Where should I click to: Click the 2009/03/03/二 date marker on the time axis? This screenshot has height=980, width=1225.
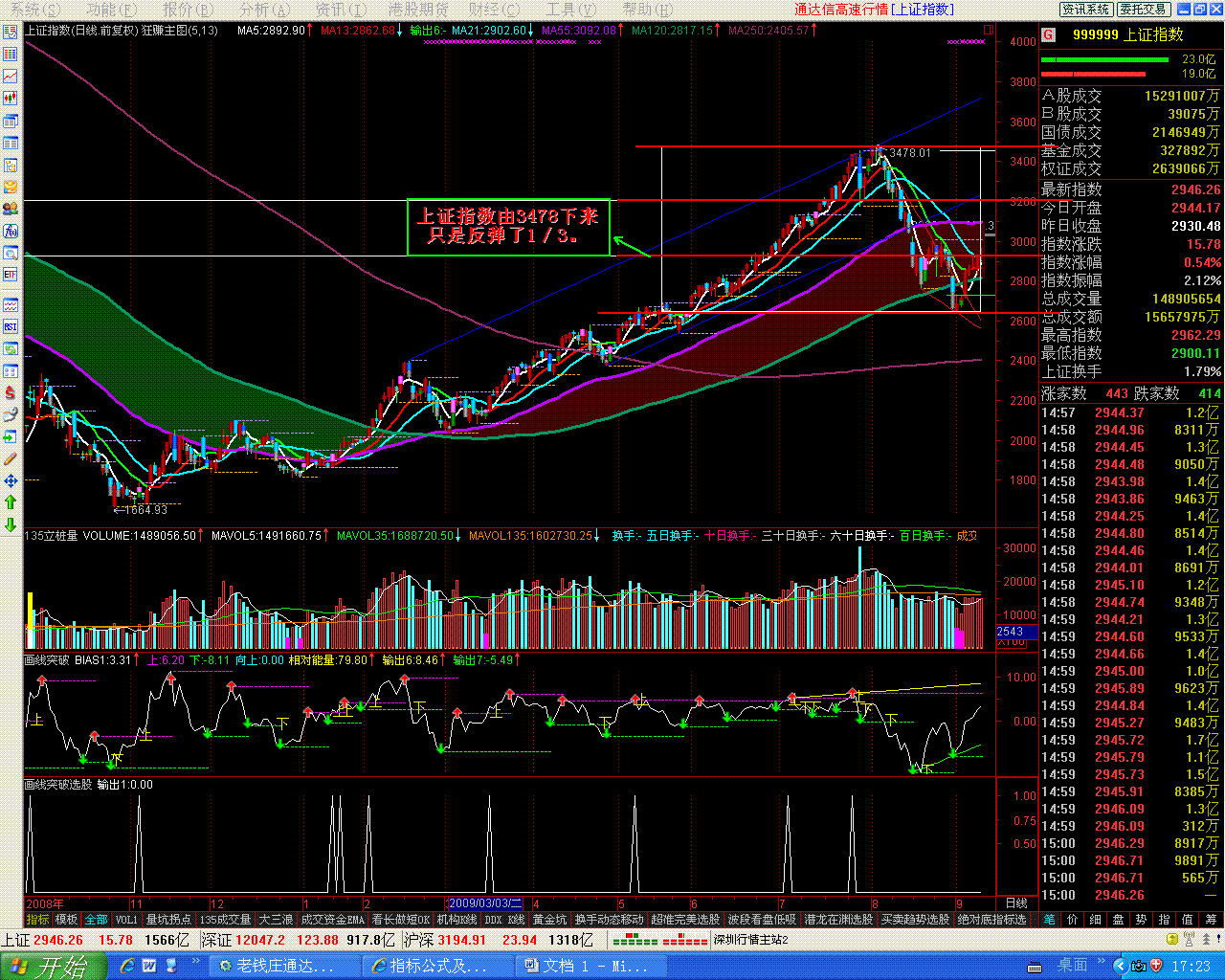[485, 903]
